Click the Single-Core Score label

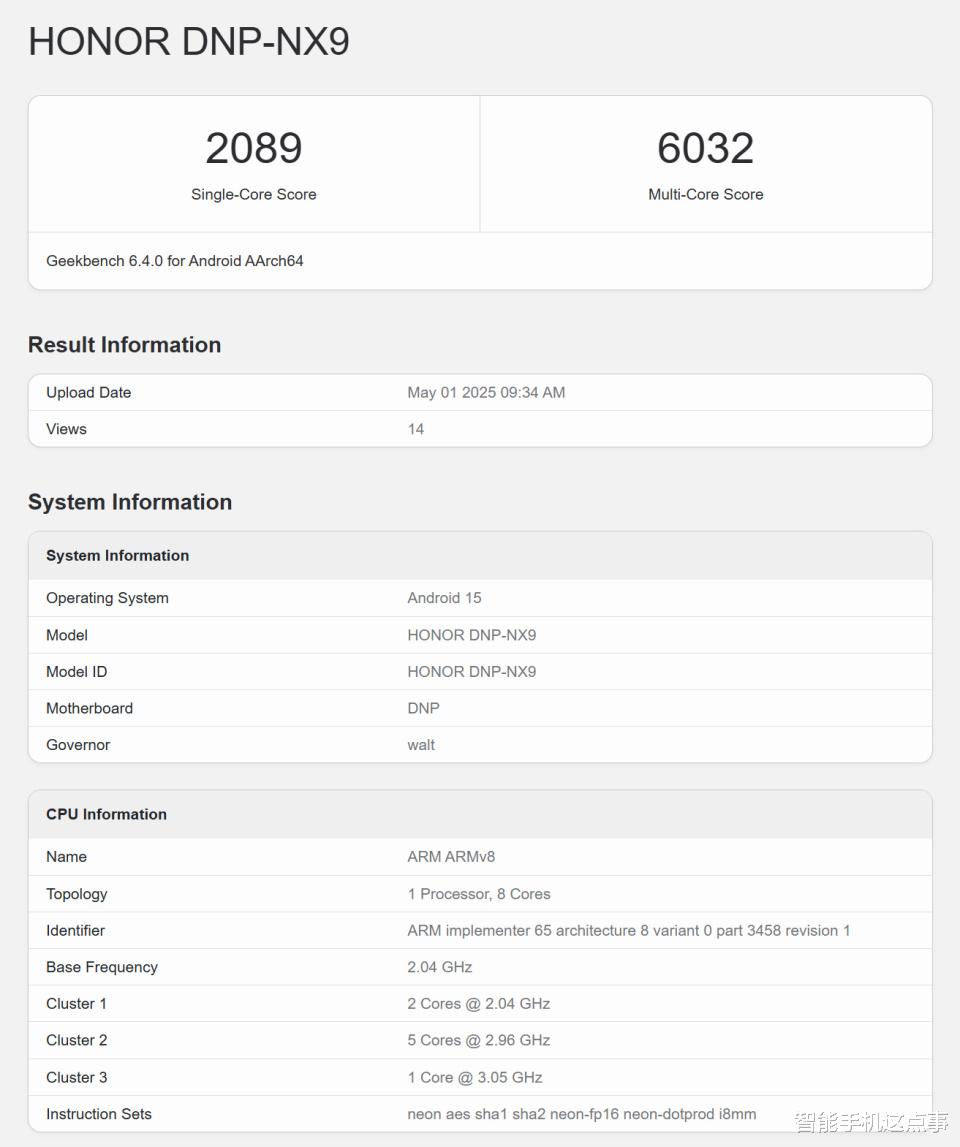tap(253, 195)
